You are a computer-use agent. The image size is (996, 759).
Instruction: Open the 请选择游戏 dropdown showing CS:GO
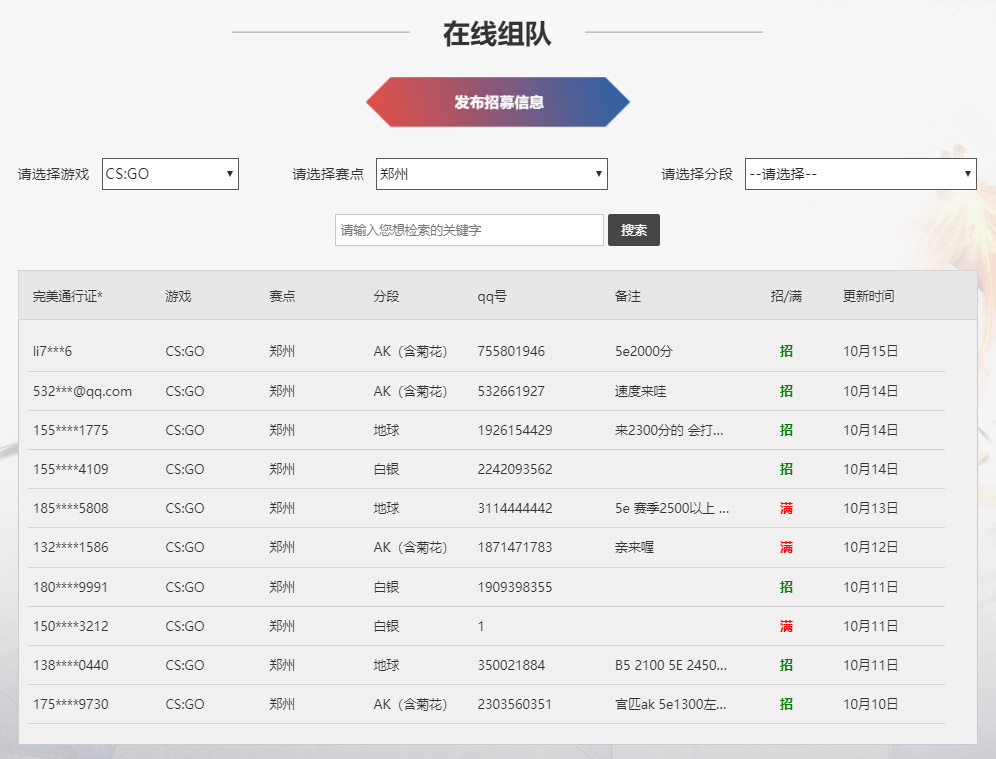(168, 173)
